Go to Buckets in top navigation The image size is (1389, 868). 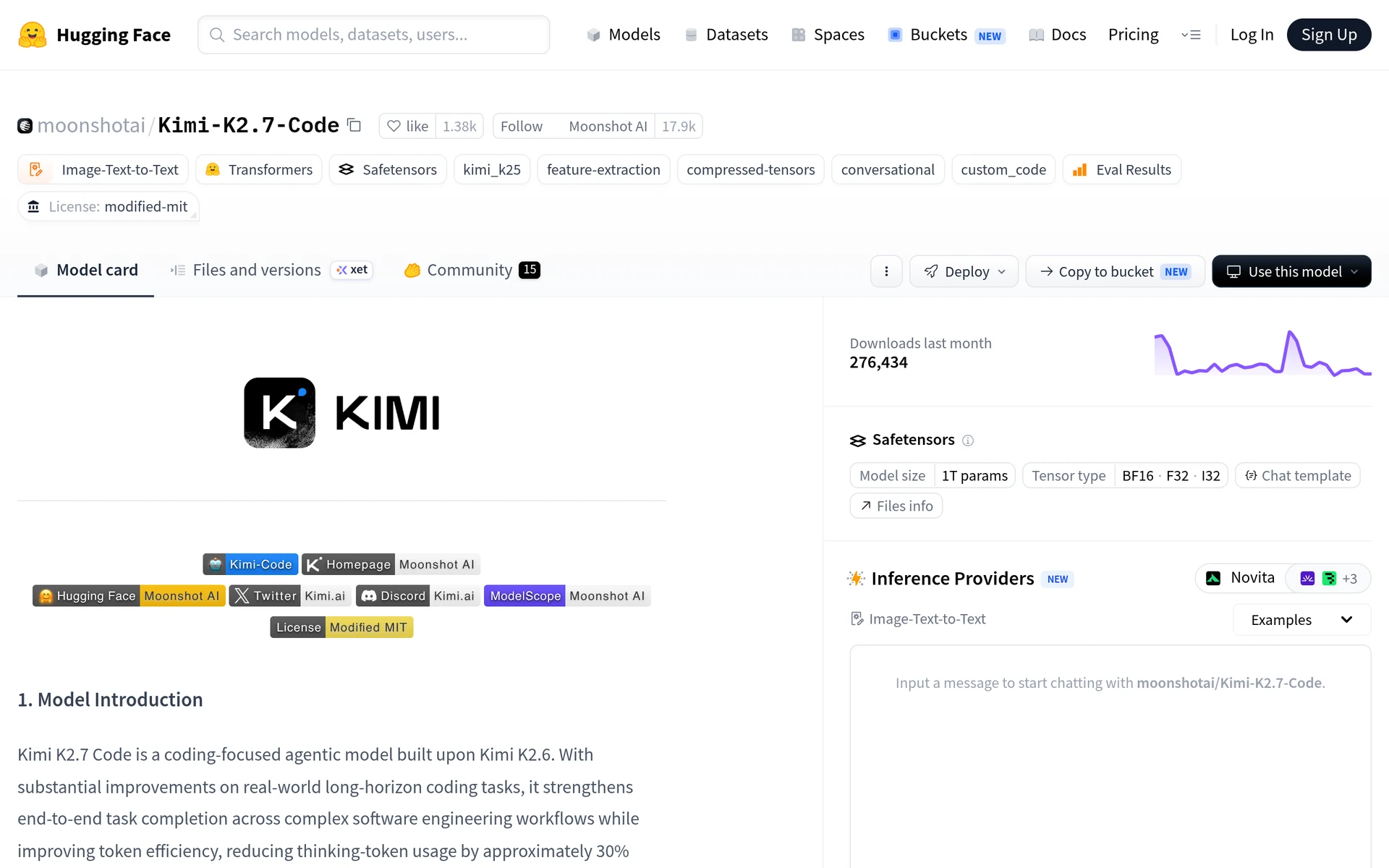[946, 35]
